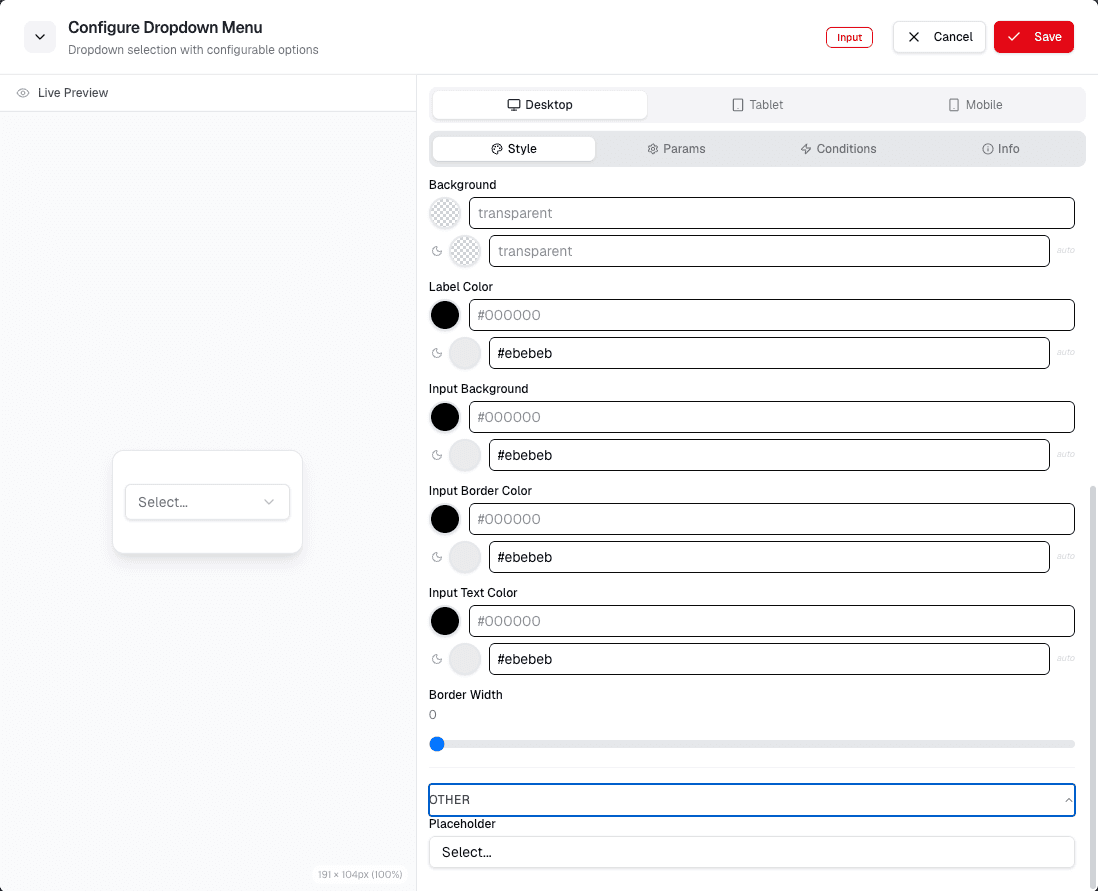The image size is (1098, 891).
Task: Focus the Background dark-mode transparent field
Action: (x=769, y=251)
